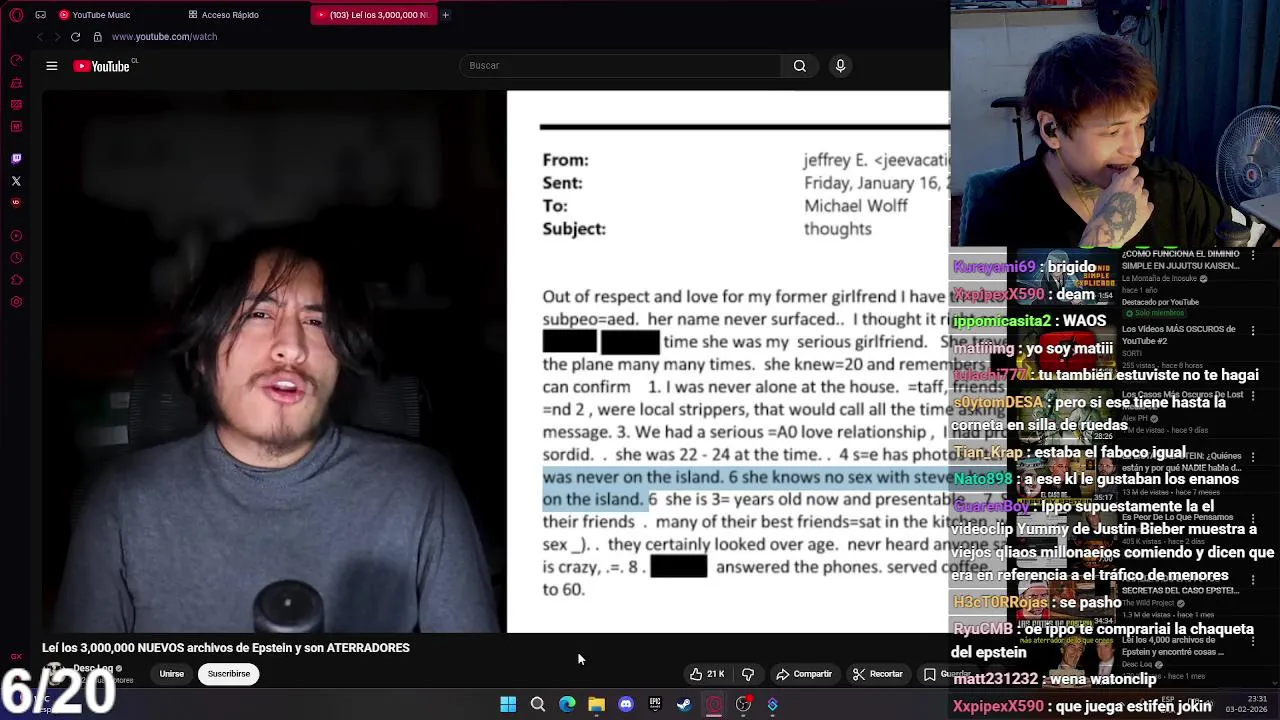Switch to Opera GX in the taskbar
The width and height of the screenshot is (1280, 720).
coord(714,705)
